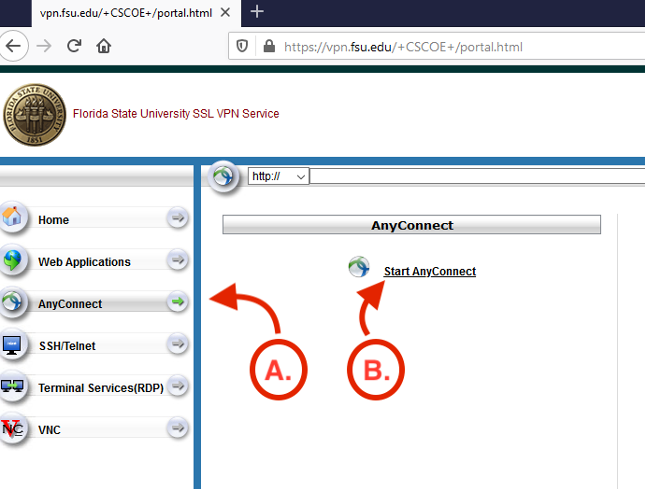Reload the page with the refresh icon
Viewport: 645px width, 489px height.
74,46
